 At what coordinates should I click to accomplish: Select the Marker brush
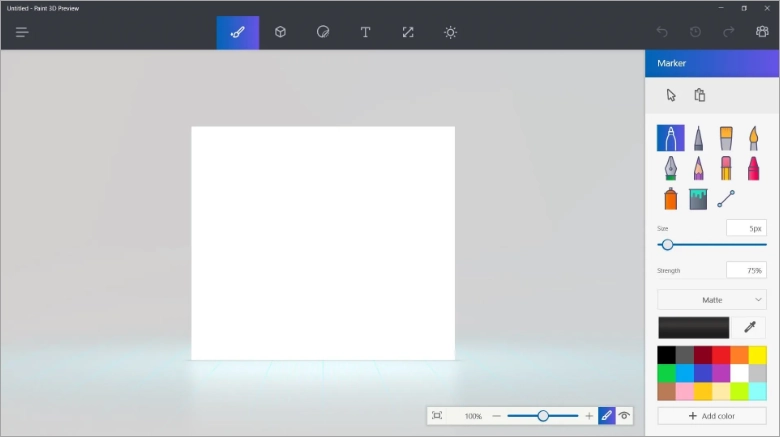point(671,138)
